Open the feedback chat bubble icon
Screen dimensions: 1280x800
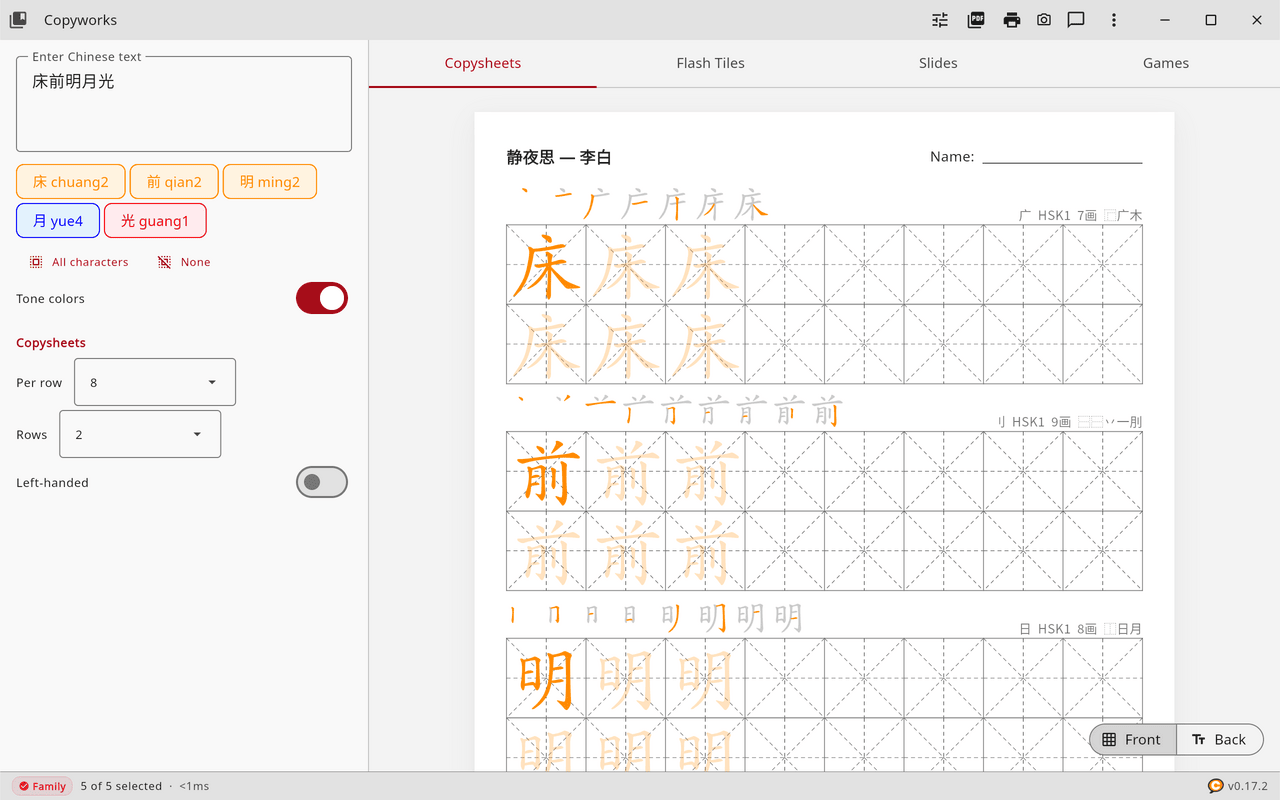click(x=1076, y=20)
